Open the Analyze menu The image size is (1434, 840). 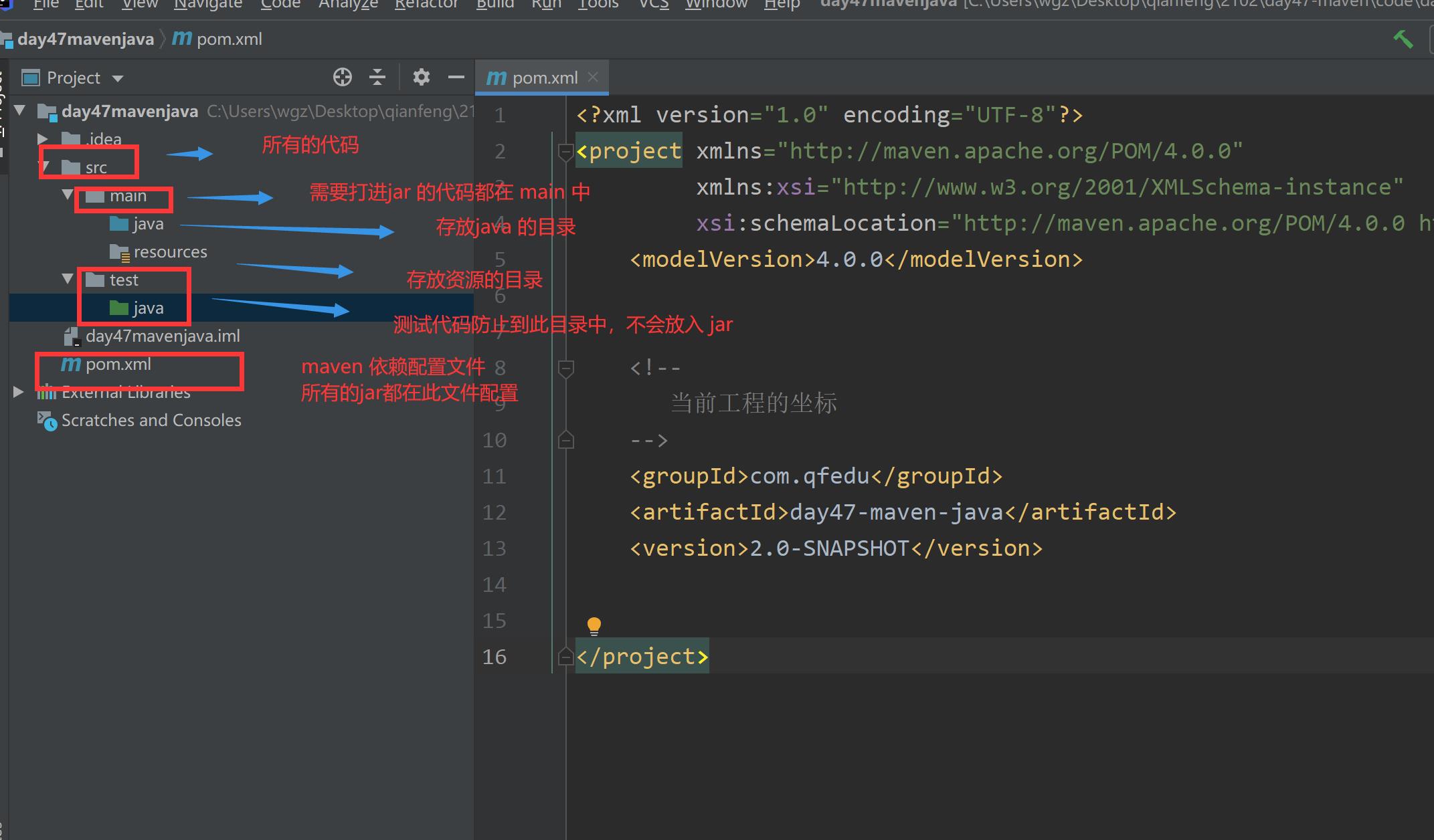pos(348,5)
